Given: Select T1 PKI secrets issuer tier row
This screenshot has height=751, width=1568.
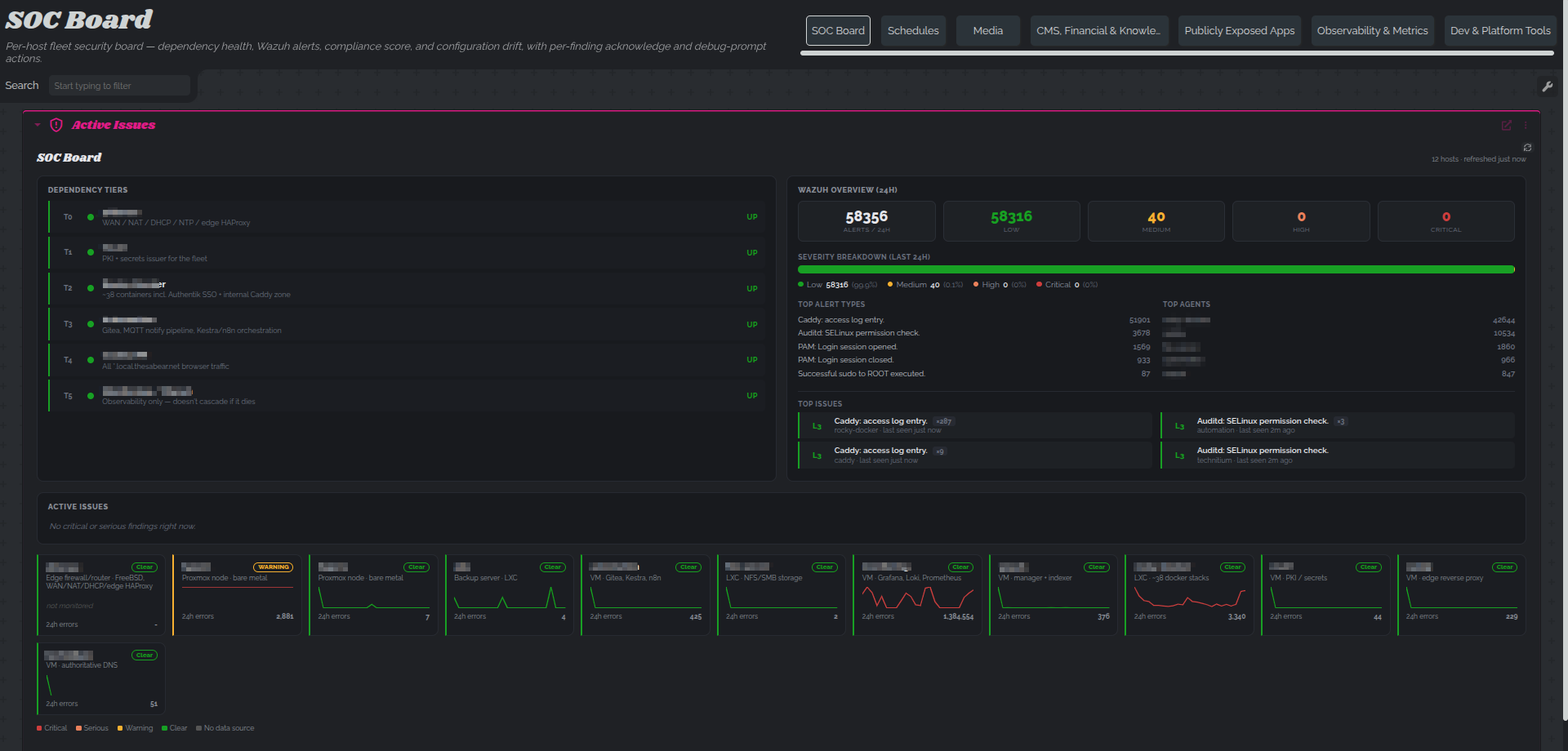Looking at the screenshot, I should [407, 253].
